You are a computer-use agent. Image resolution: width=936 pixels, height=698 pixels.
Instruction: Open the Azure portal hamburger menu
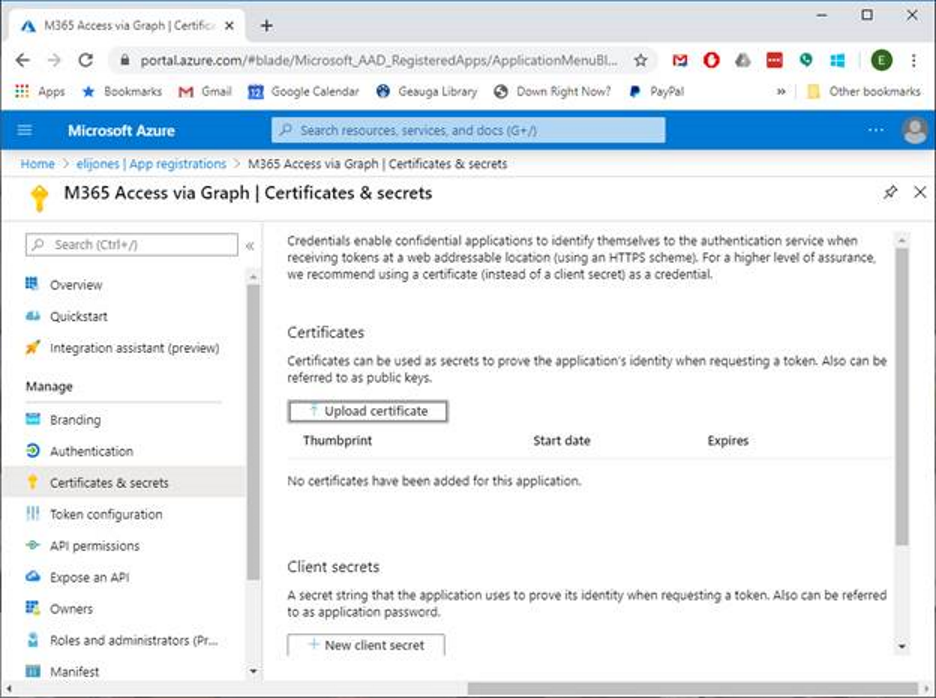(x=25, y=130)
